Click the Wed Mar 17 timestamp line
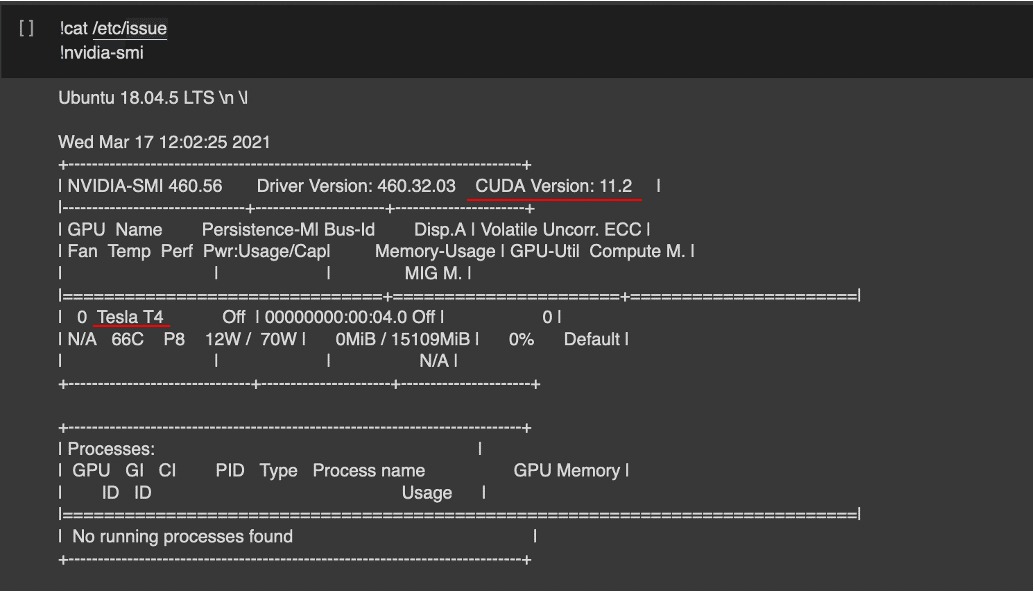 click(164, 142)
